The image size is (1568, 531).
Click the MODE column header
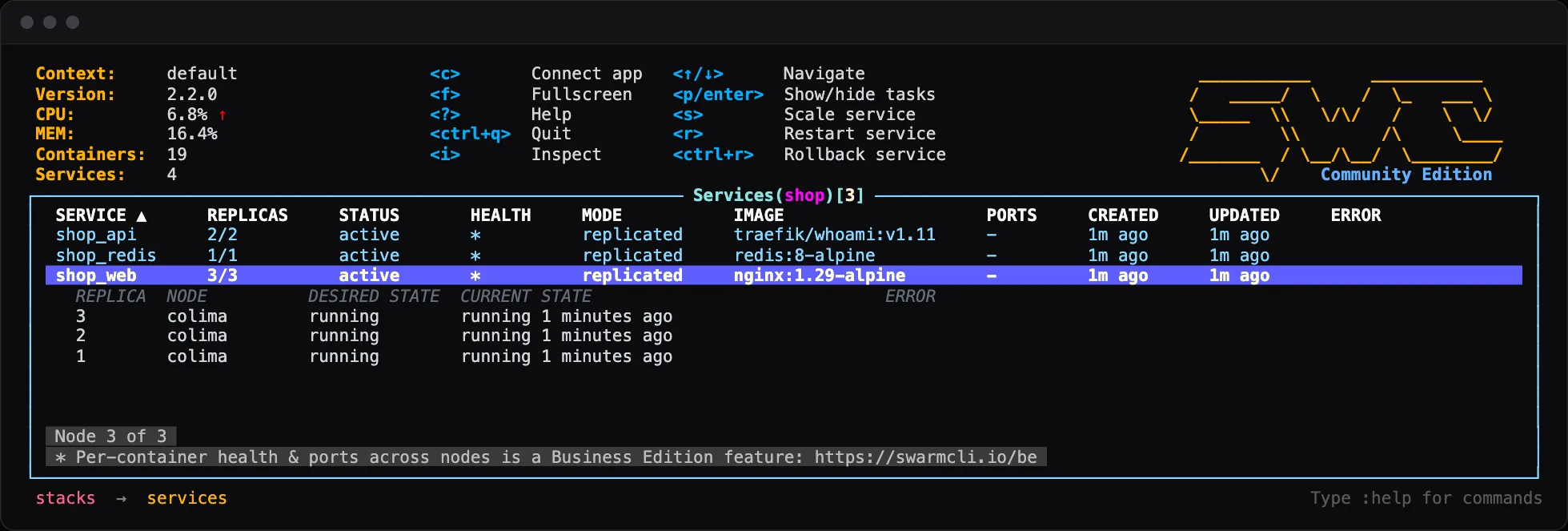pyautogui.click(x=602, y=215)
